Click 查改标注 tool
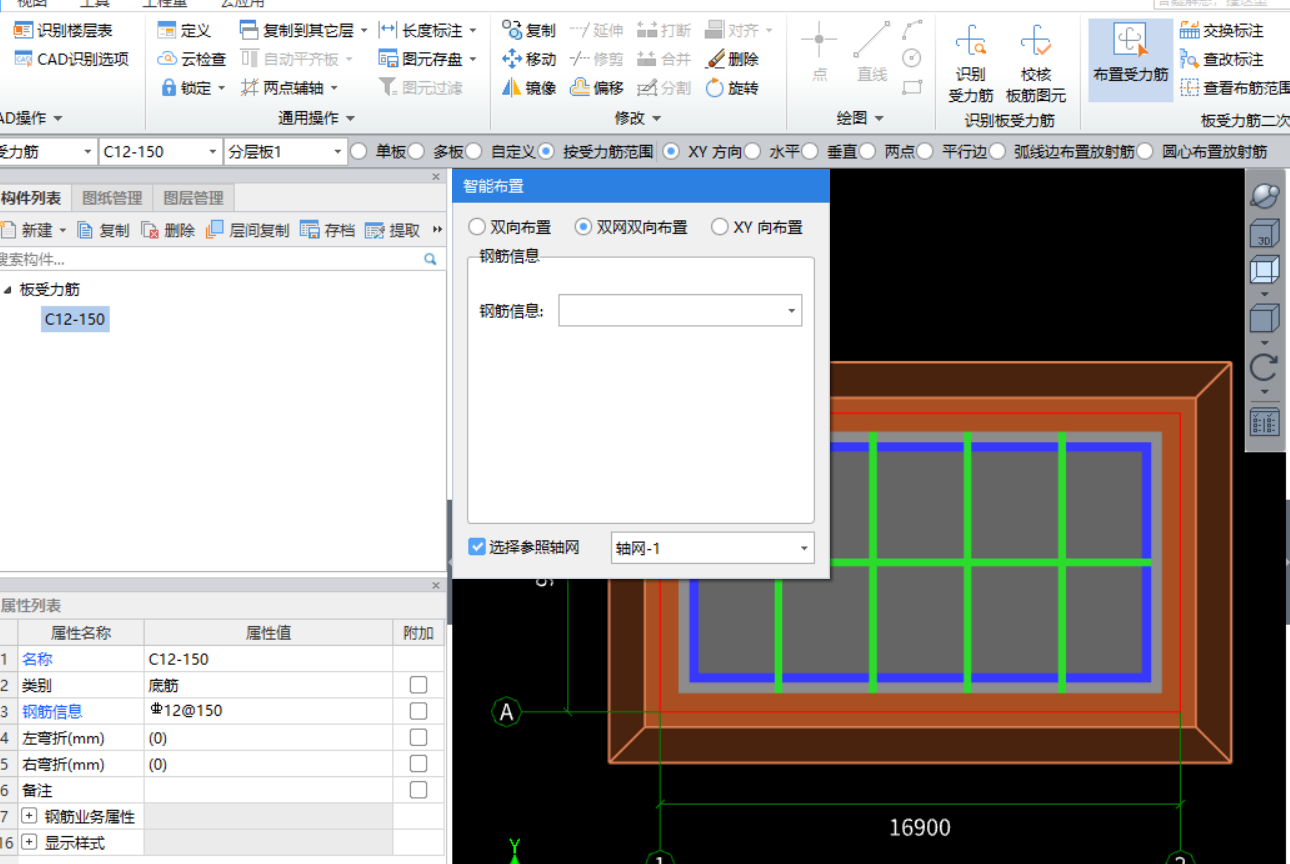 1222,59
